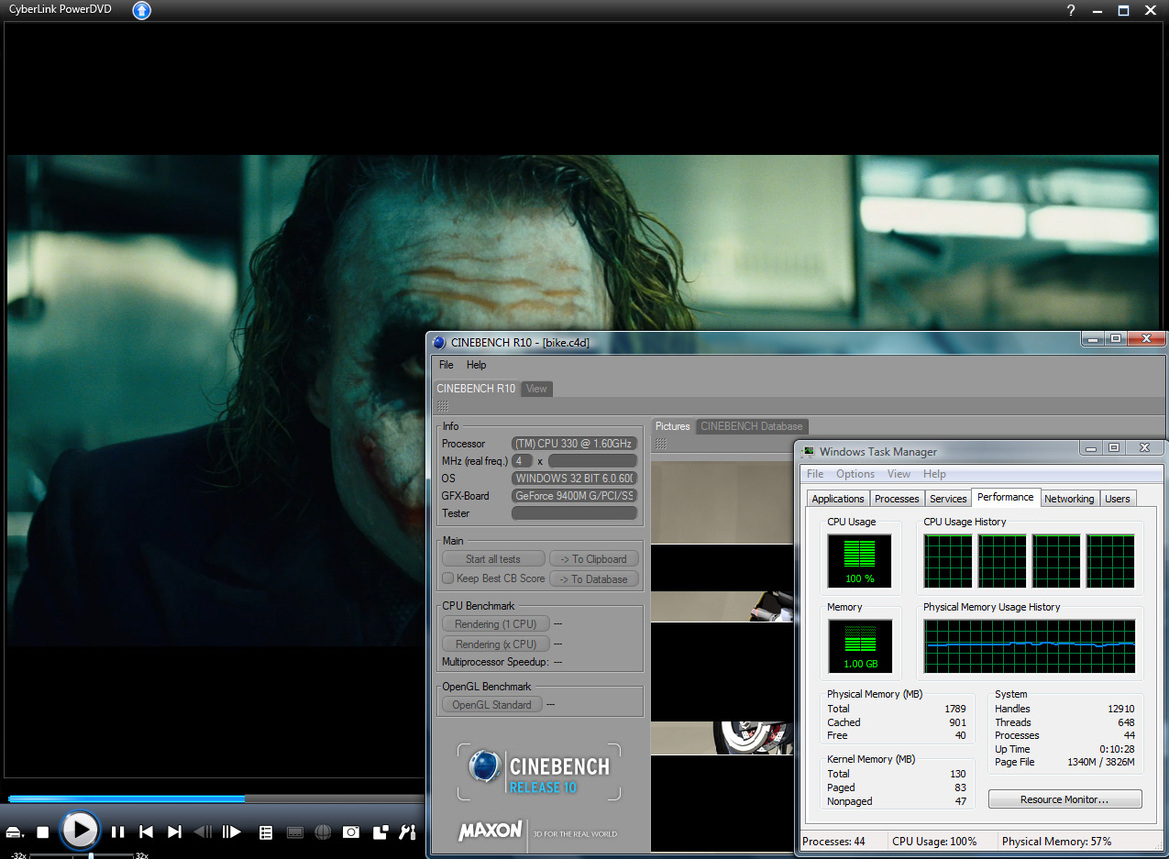Open Task Manager File menu

point(815,474)
